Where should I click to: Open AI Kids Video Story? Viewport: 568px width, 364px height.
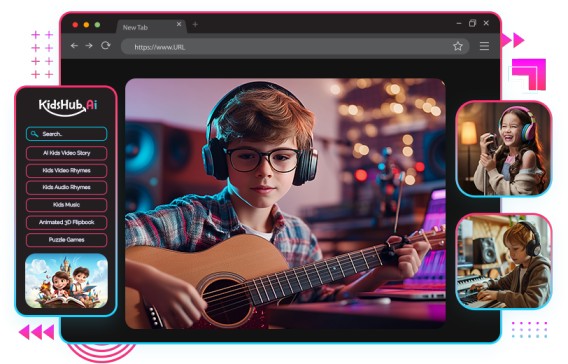click(67, 153)
